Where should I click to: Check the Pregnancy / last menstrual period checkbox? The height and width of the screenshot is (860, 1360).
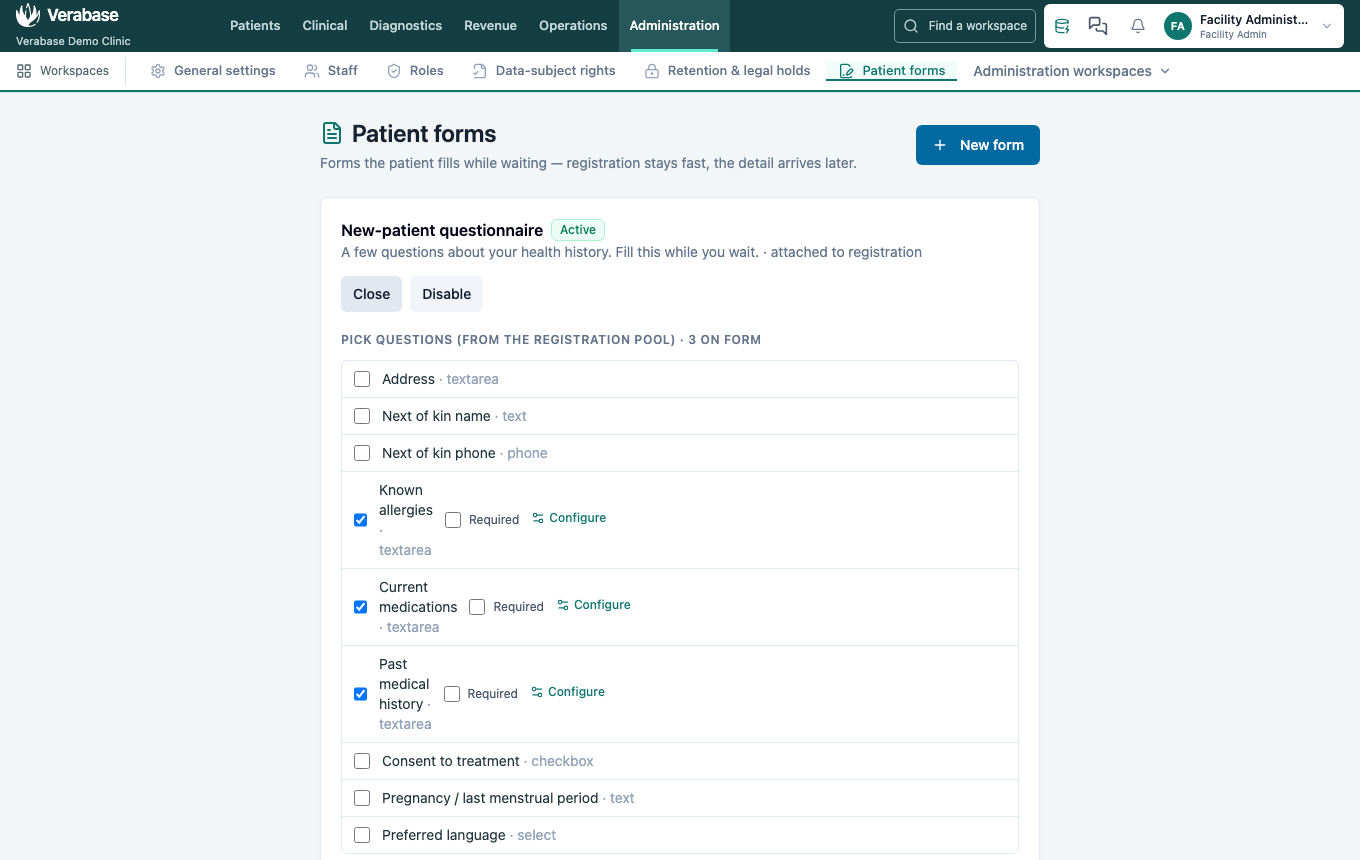tap(362, 798)
